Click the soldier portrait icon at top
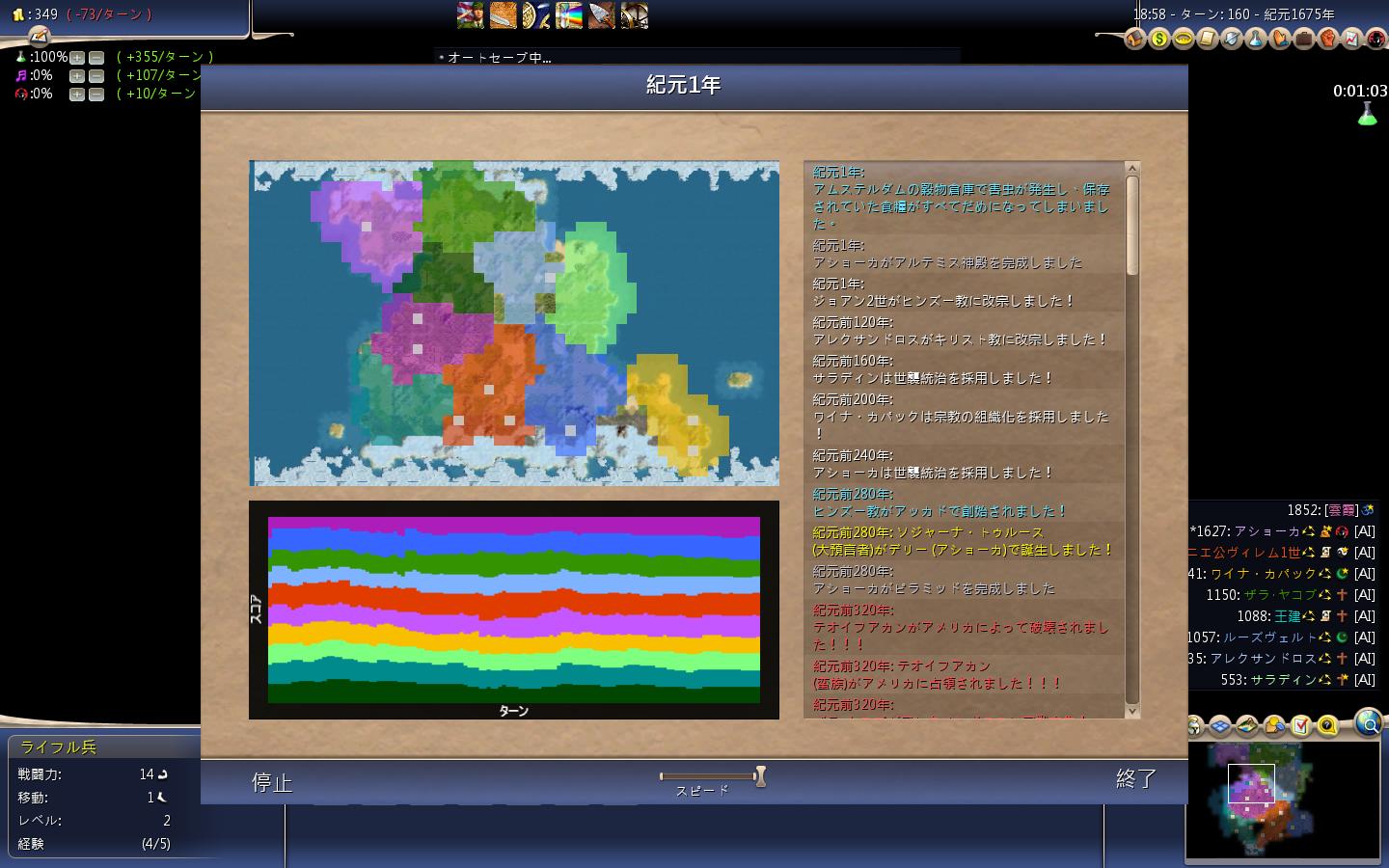This screenshot has width=1389, height=868. pos(470,15)
